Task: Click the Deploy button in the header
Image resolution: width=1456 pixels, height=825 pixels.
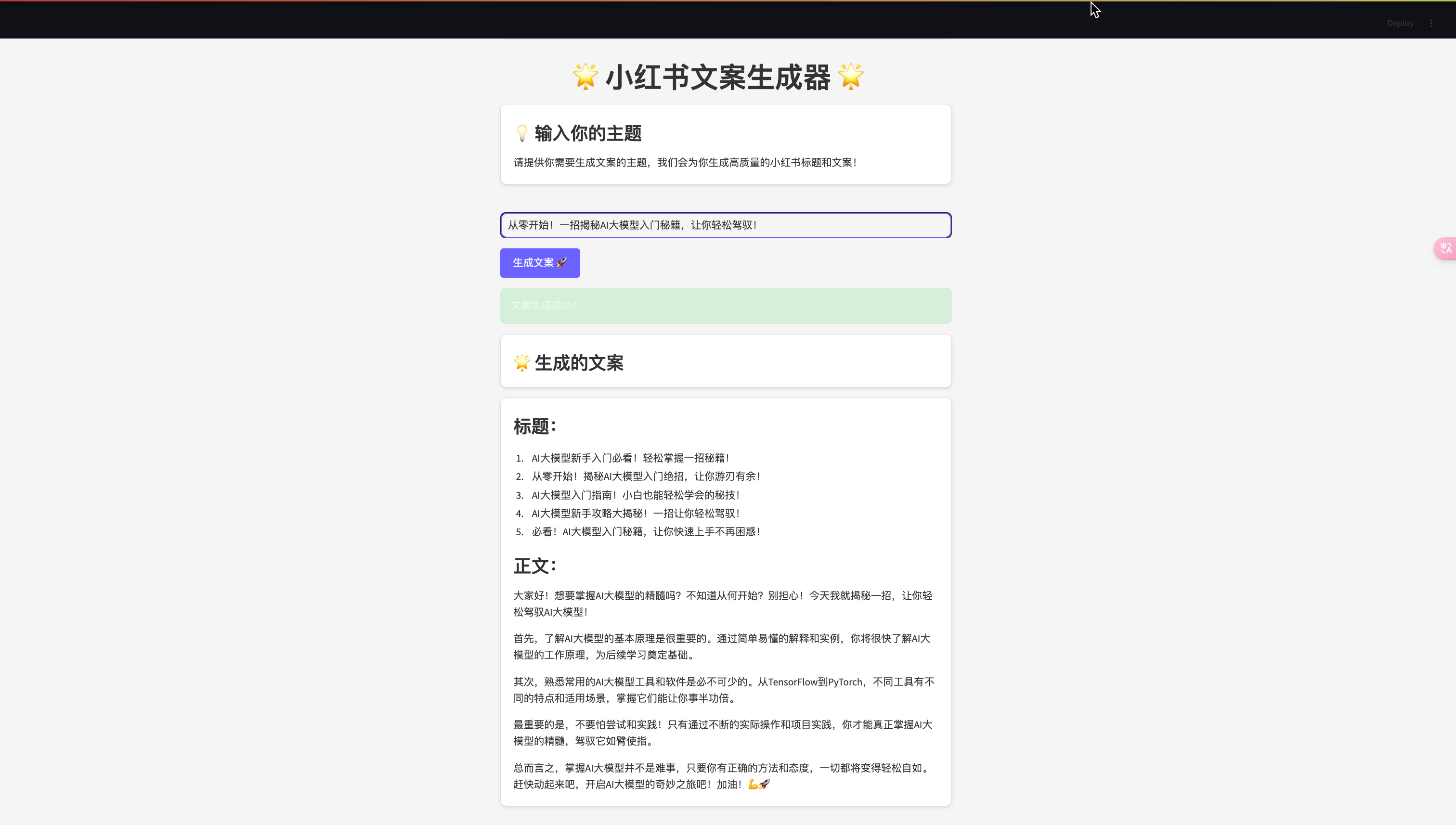Action: (x=1400, y=23)
